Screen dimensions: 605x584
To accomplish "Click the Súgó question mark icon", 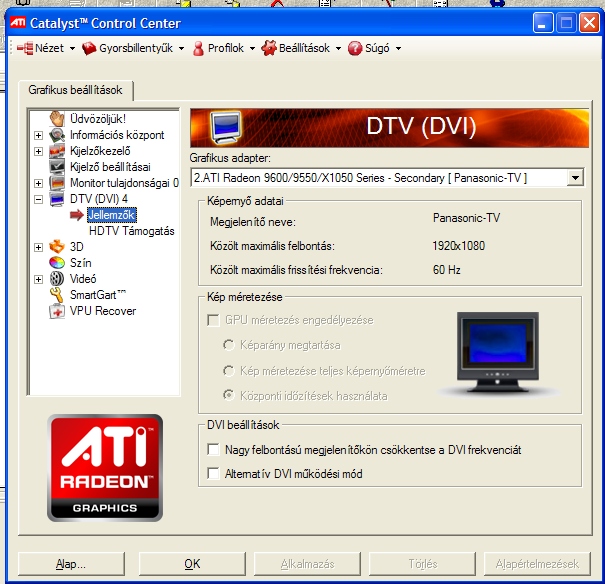I will tap(355, 48).
